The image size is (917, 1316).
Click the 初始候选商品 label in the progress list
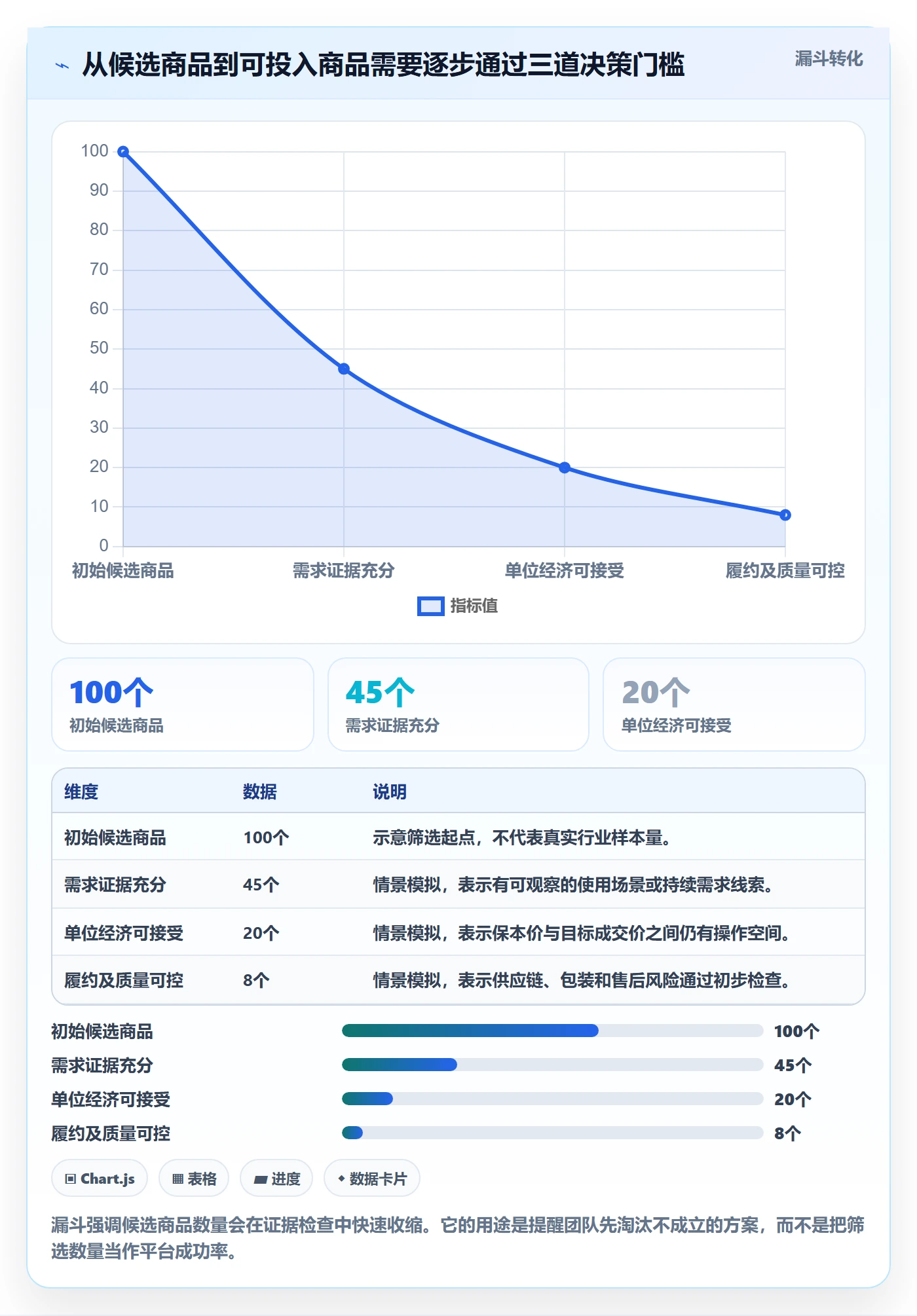(102, 1032)
